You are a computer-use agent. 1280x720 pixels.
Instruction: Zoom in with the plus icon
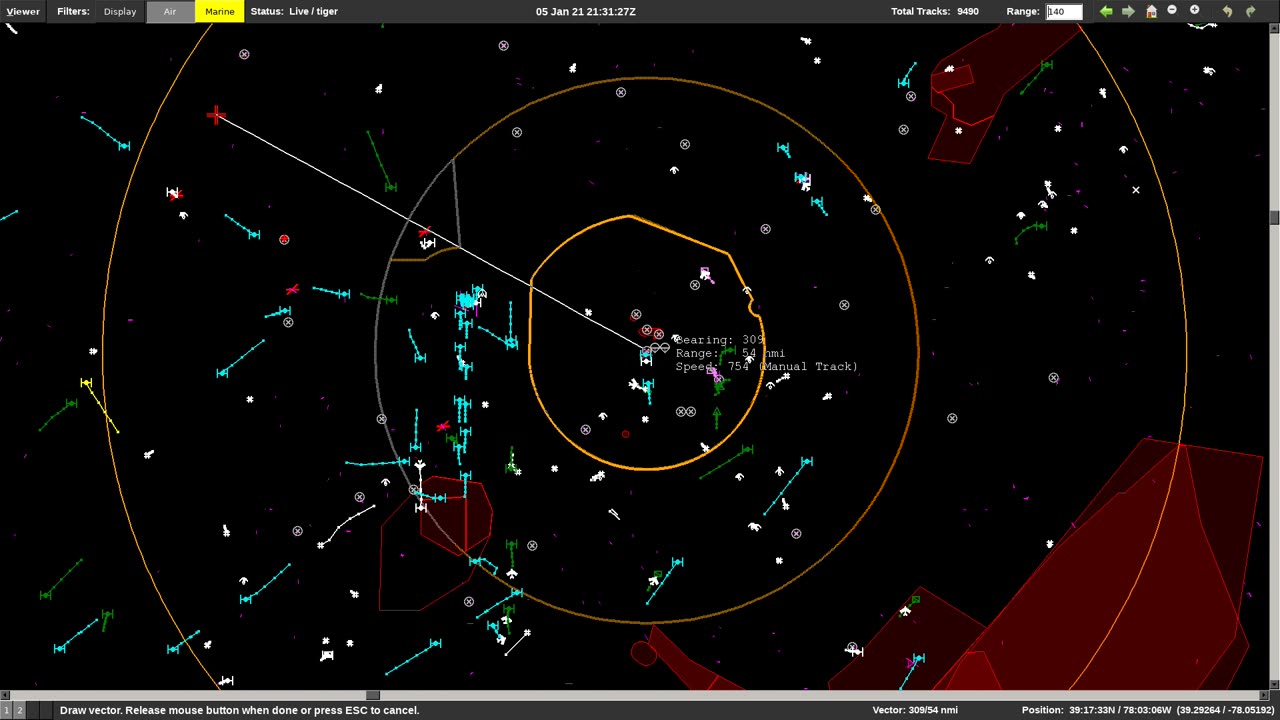[x=1194, y=11]
